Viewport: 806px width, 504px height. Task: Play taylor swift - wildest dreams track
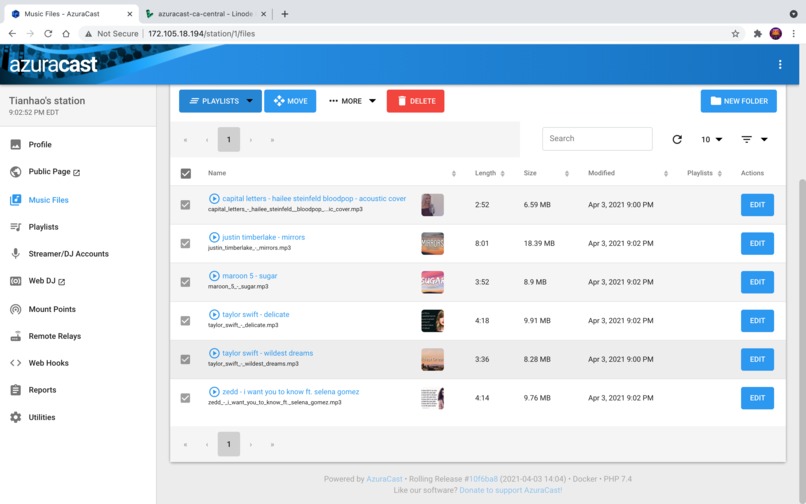(214, 353)
